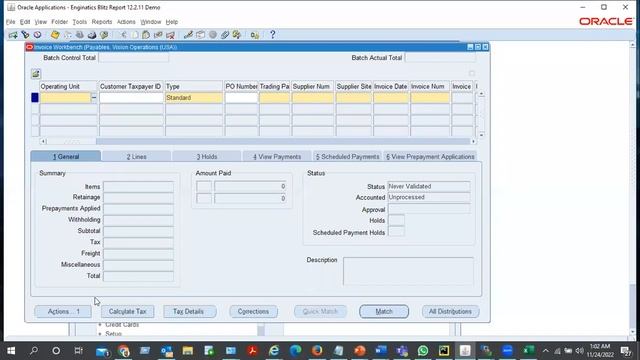
Task: Click the Save toolbar icon
Action: pos(55,35)
